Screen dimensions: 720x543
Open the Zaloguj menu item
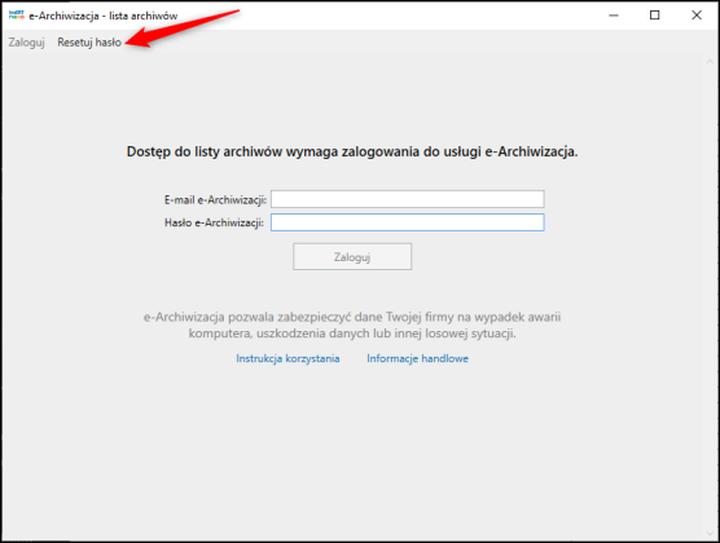(27, 43)
